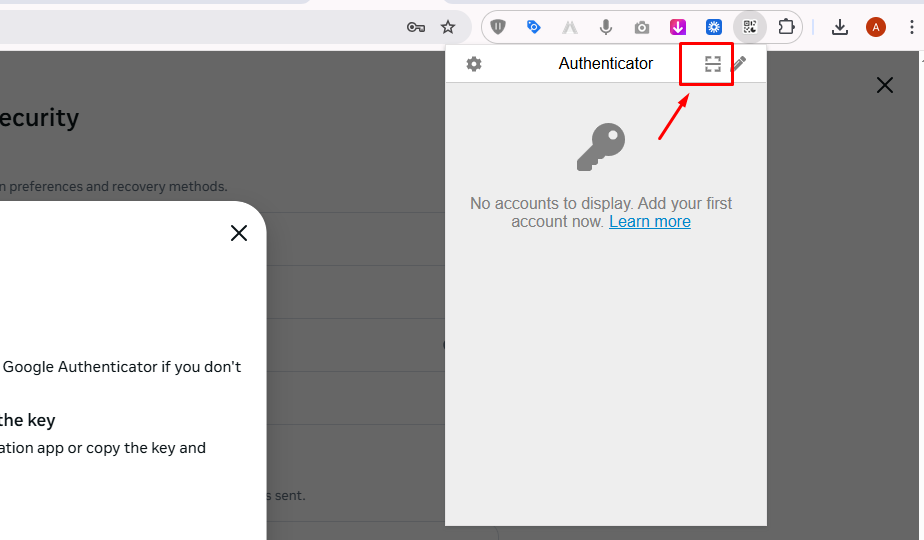Open the Chrome three-dot menu
924x540 pixels.
[x=912, y=27]
